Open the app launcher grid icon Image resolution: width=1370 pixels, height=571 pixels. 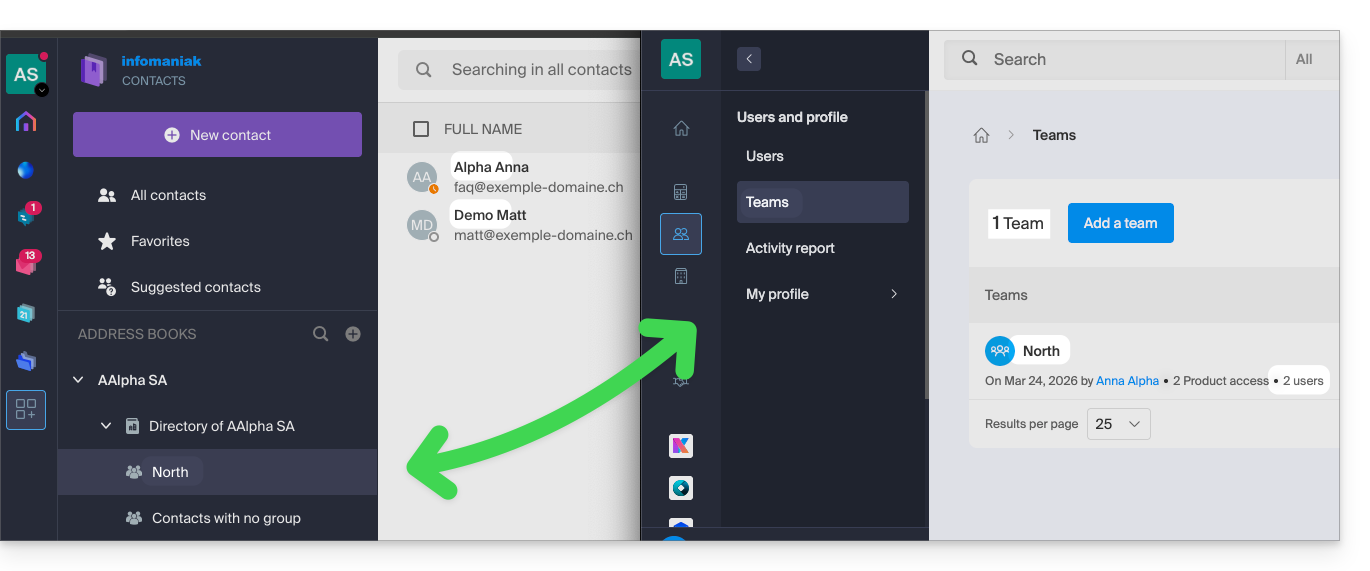pos(26,410)
